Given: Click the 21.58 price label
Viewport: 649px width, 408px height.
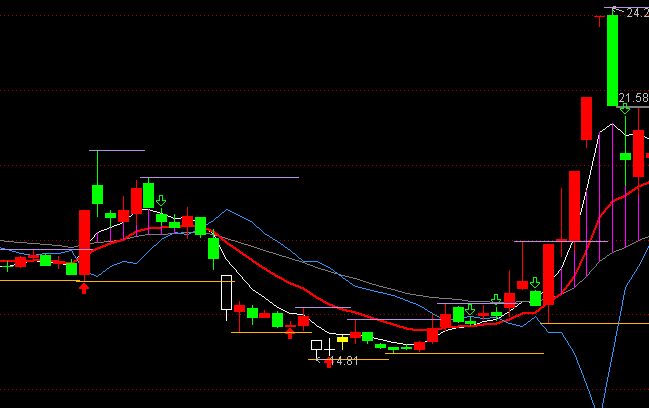Looking at the screenshot, I should 633,97.
